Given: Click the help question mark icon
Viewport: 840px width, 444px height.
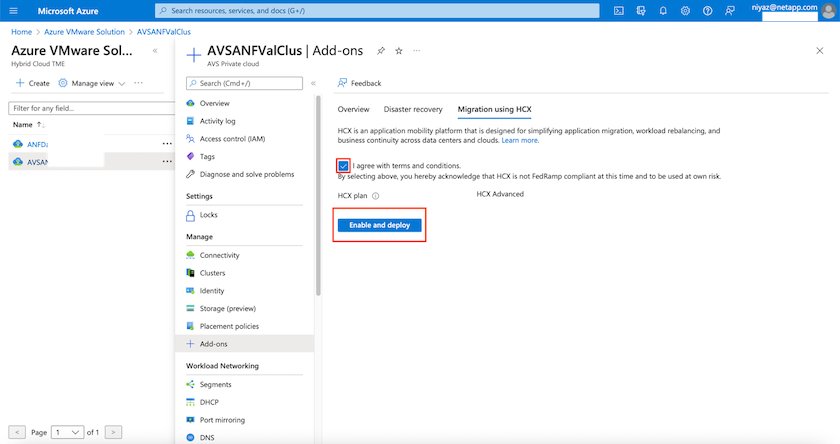Looking at the screenshot, I should click(x=707, y=11).
